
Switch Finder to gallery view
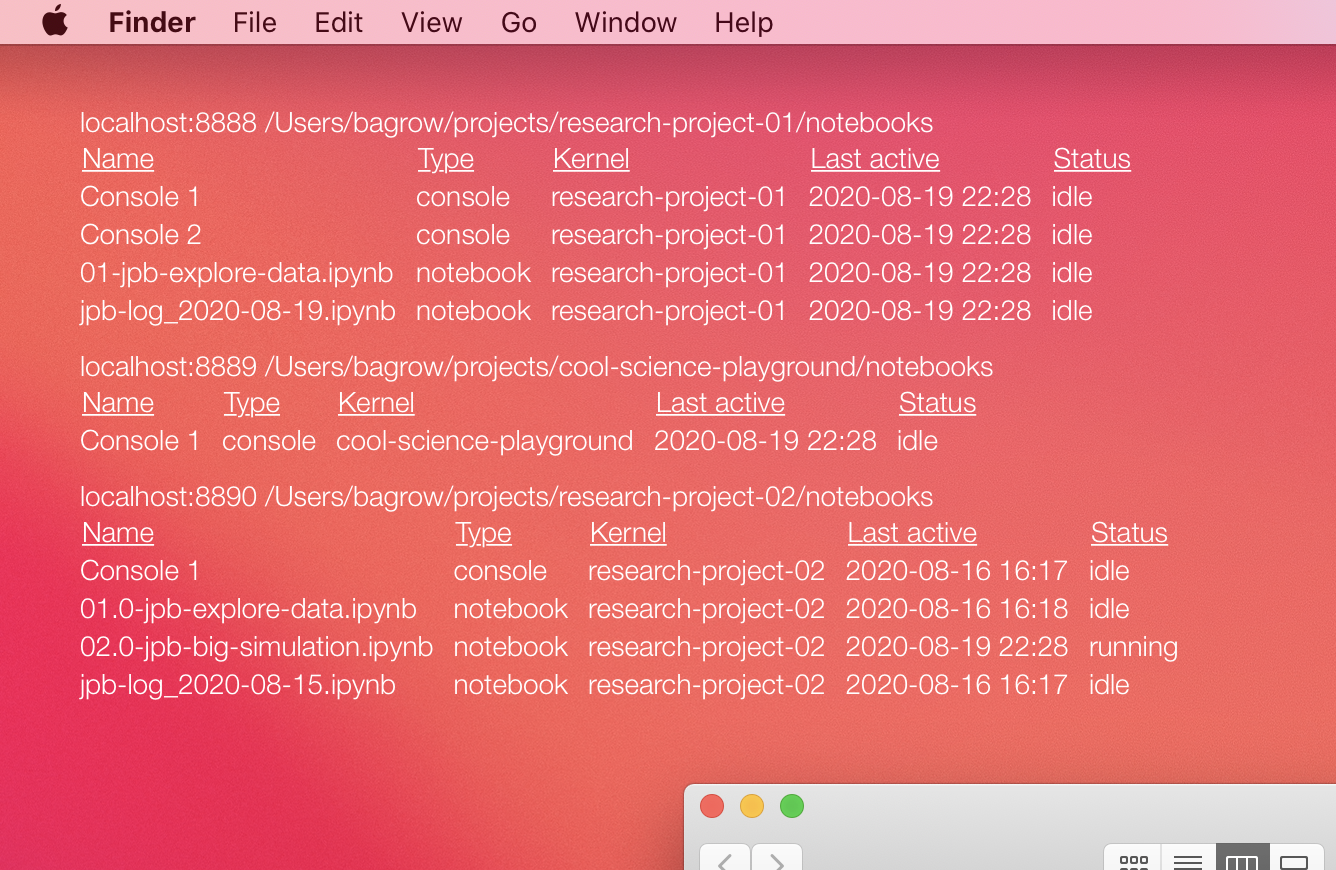(1295, 860)
